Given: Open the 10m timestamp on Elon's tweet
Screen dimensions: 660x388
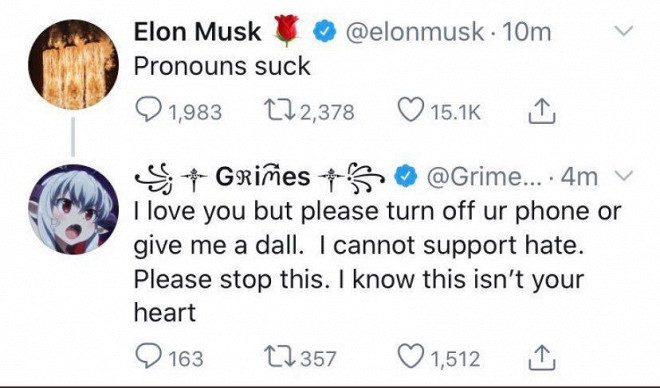Looking at the screenshot, I should point(526,32).
